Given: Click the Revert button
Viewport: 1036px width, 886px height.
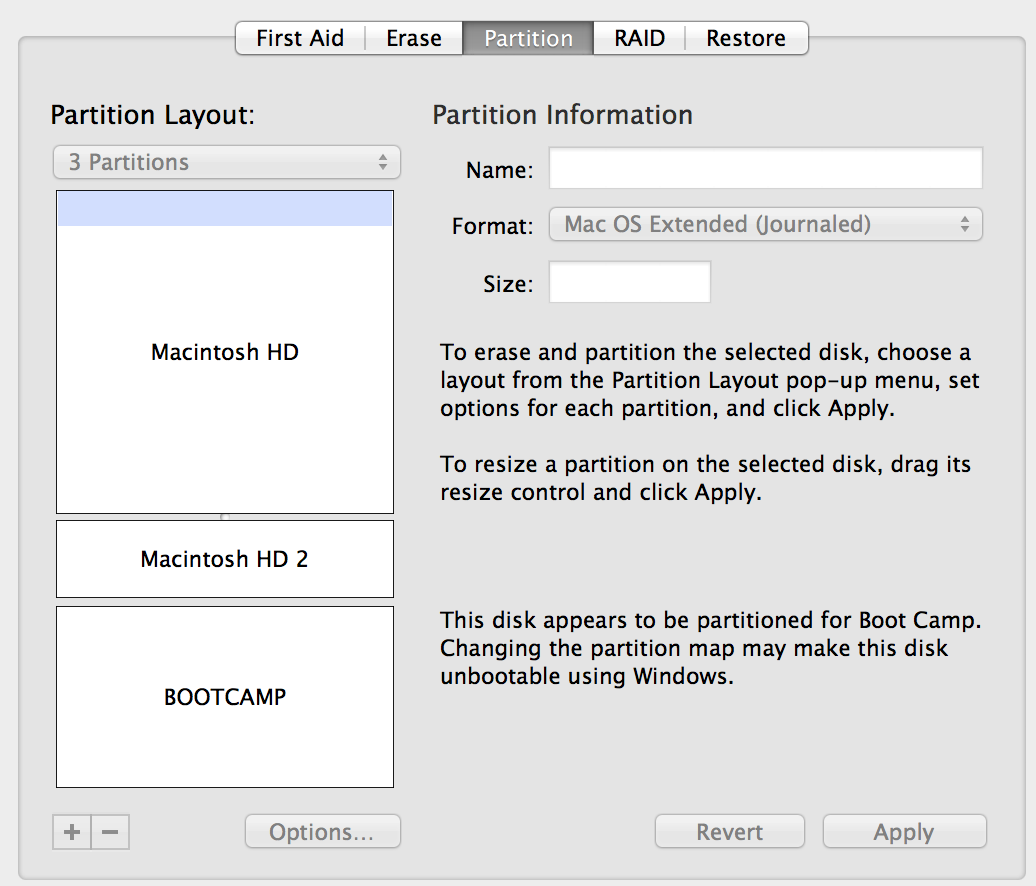Looking at the screenshot, I should click(729, 832).
